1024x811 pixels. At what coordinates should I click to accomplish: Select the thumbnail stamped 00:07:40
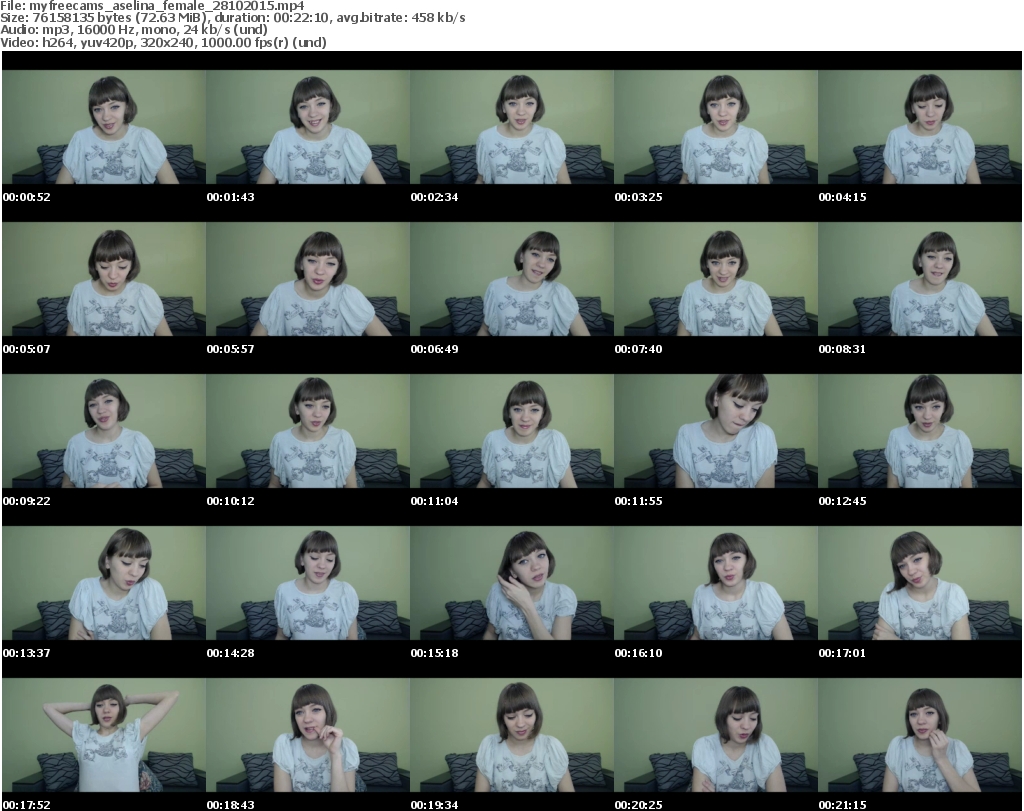pyautogui.click(x=716, y=279)
